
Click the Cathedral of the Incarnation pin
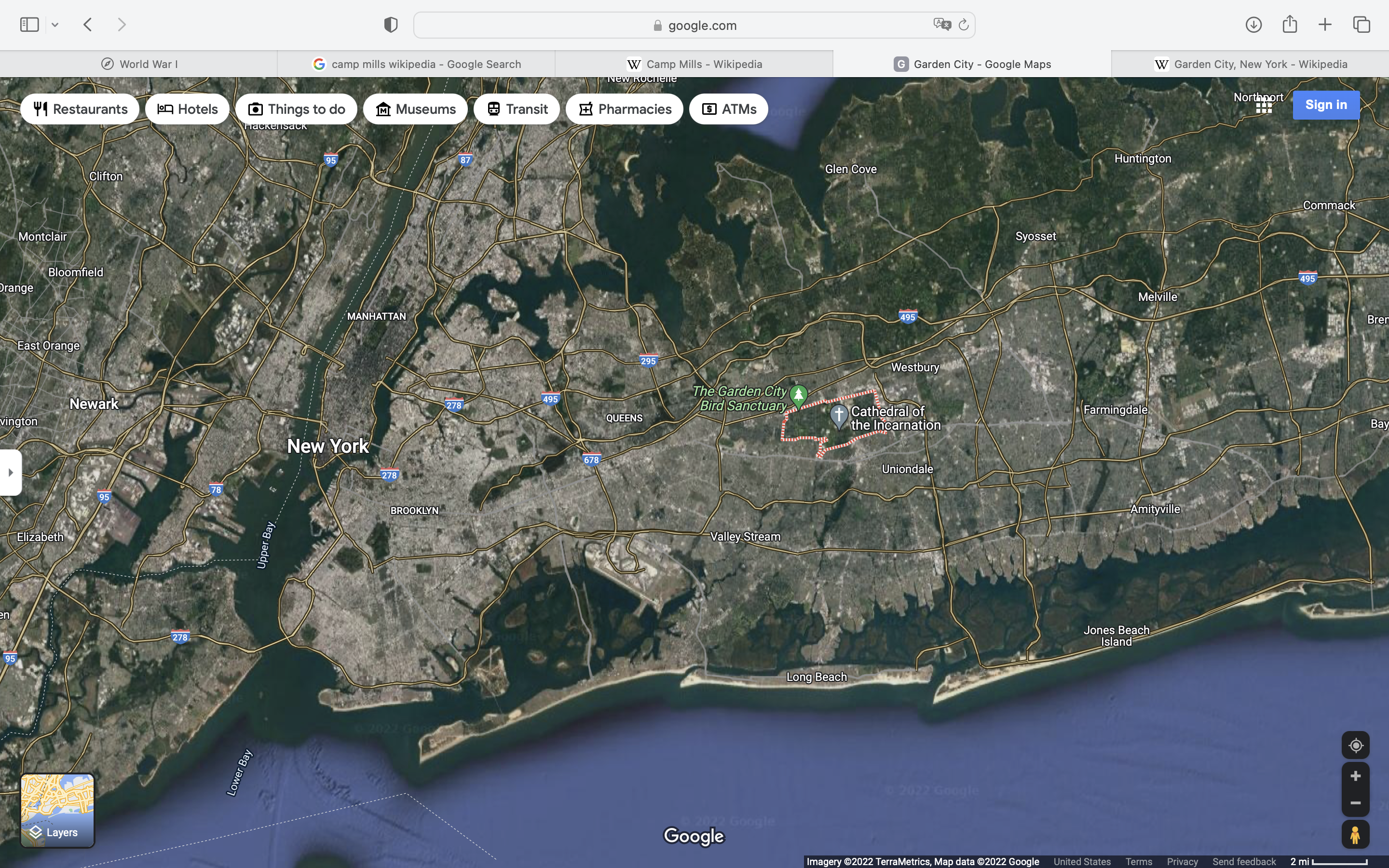(x=839, y=416)
